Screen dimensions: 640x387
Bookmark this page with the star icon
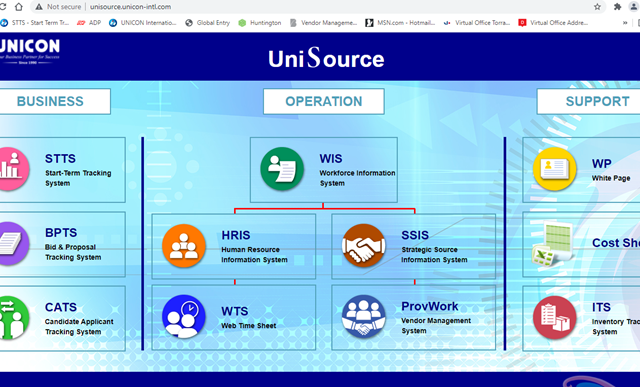tap(597, 7)
